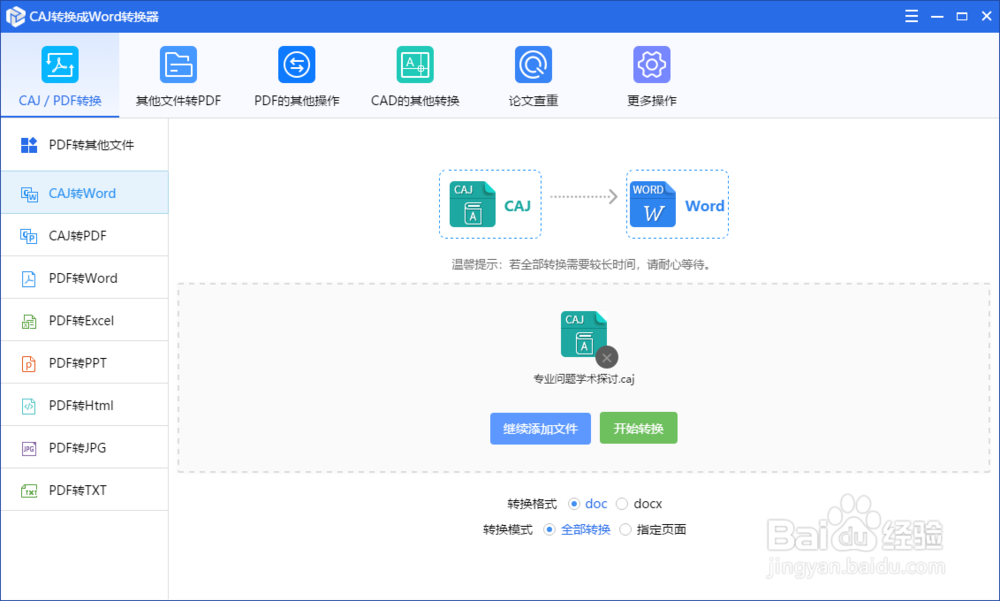Click 继续添加文件 to add more files
1000x601 pixels.
coord(540,427)
